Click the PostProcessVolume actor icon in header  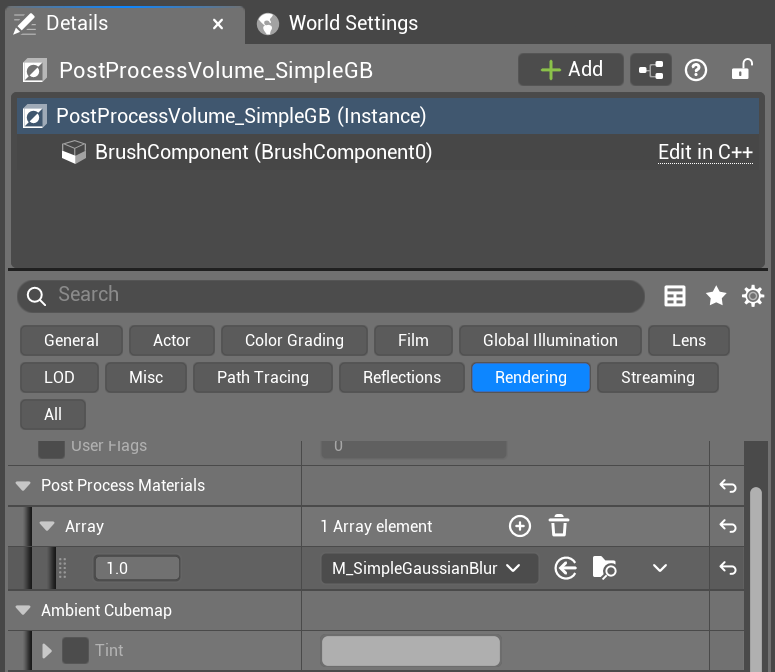(x=34, y=70)
